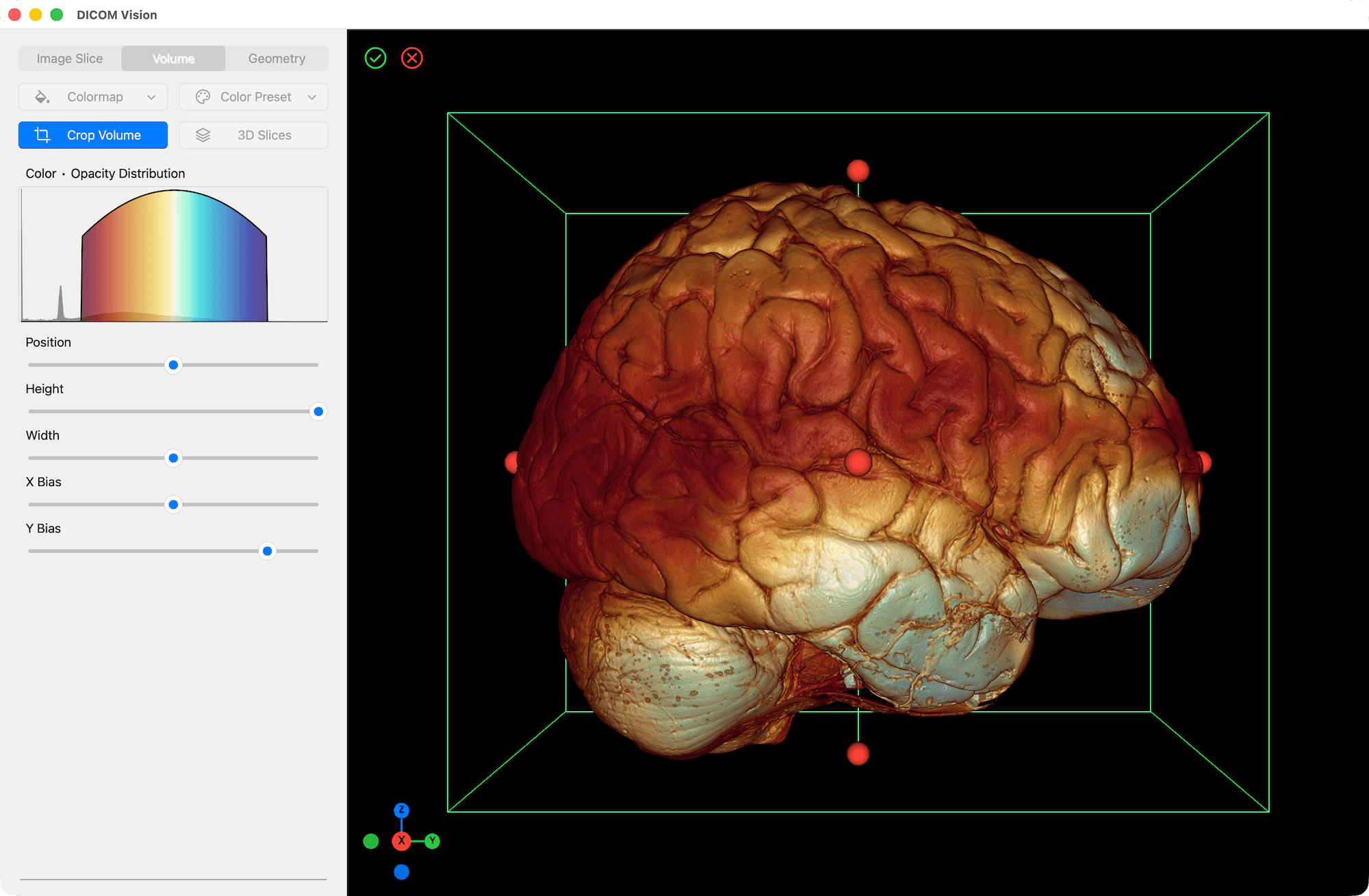Open the Colormap chevron arrow
The image size is (1369, 896).
(x=151, y=97)
